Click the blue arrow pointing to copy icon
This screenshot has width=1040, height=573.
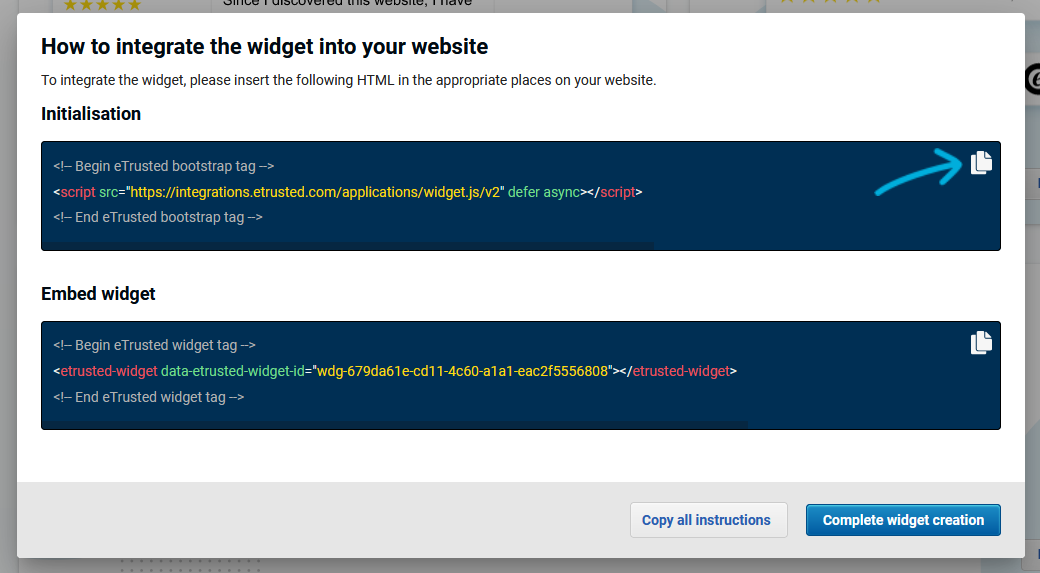tap(919, 171)
